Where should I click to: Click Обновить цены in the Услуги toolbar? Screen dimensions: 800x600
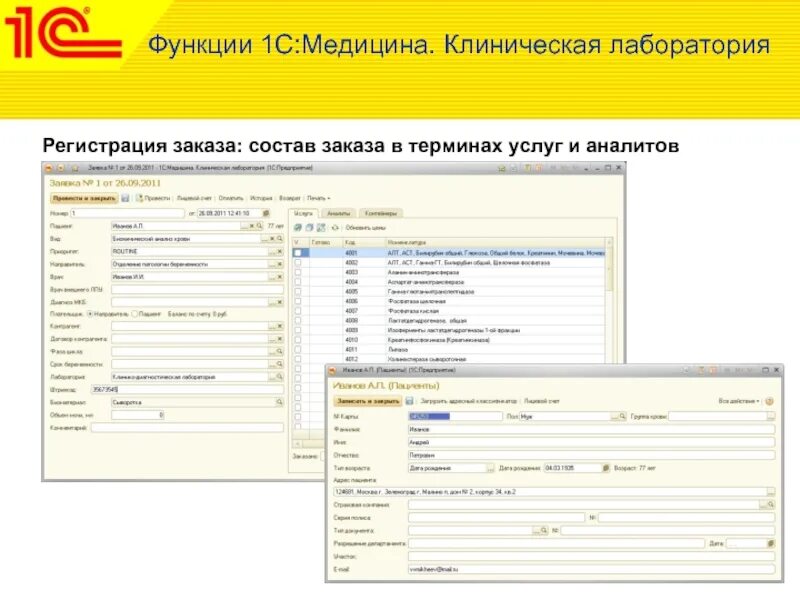[x=365, y=228]
